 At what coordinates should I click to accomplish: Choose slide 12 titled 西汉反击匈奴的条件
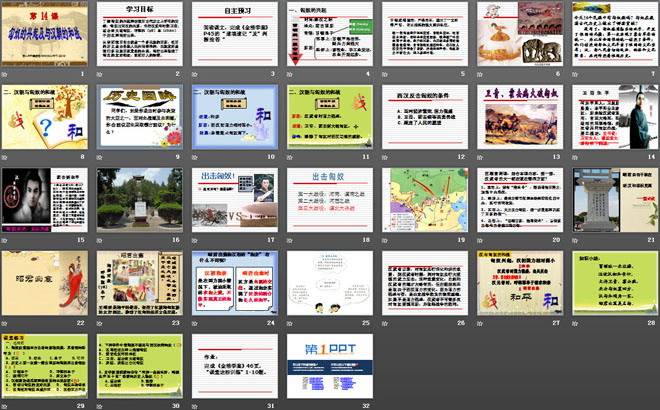coord(424,116)
